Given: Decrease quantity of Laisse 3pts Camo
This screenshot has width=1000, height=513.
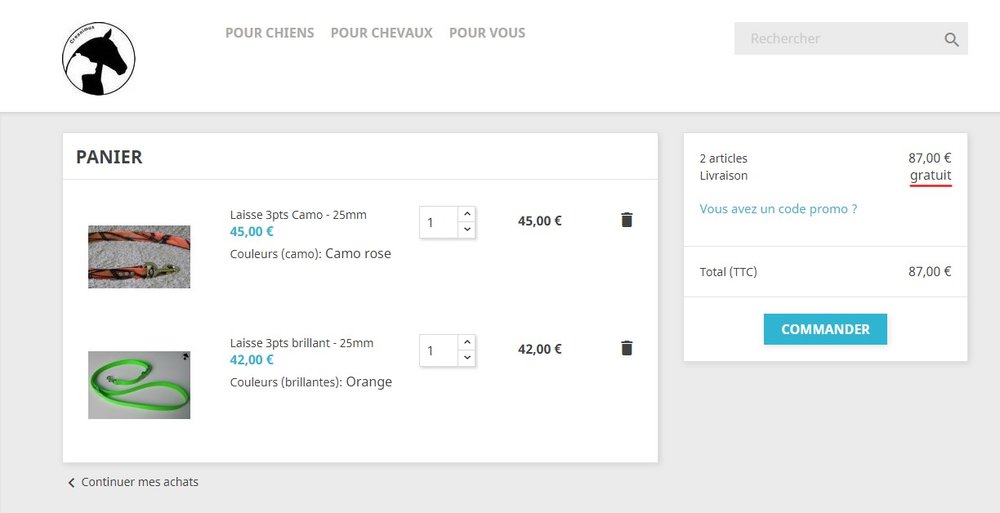Looking at the screenshot, I should [x=467, y=230].
